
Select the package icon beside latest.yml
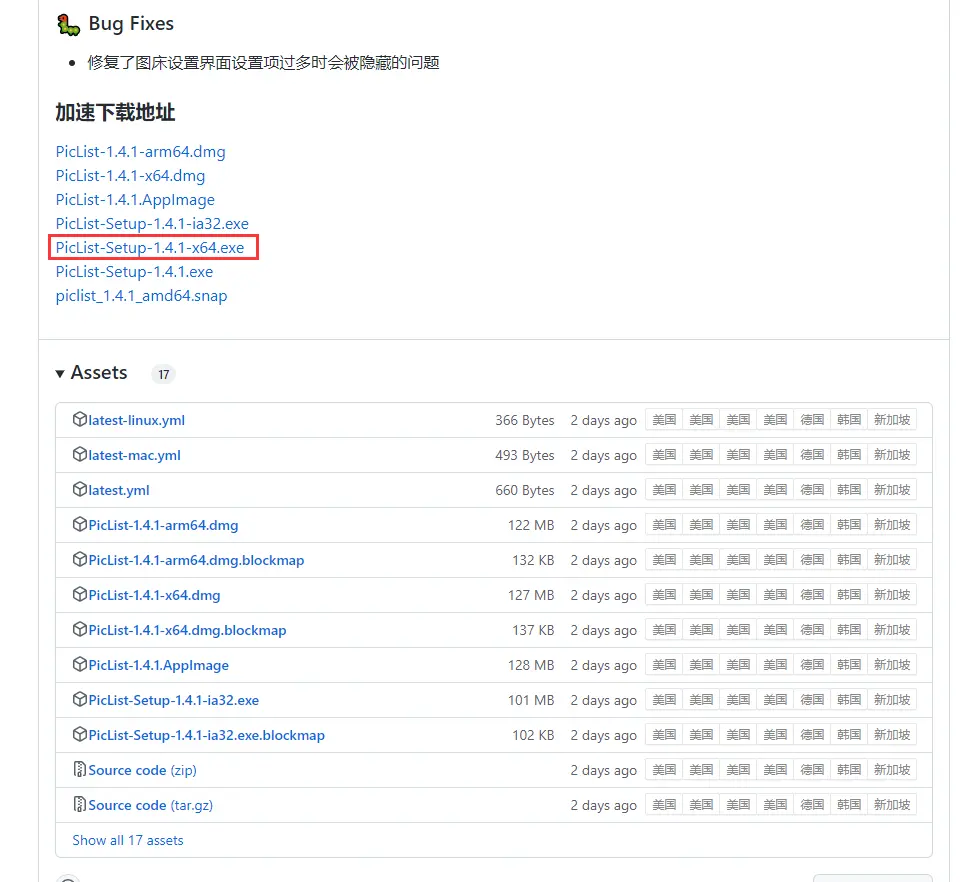(x=79, y=490)
